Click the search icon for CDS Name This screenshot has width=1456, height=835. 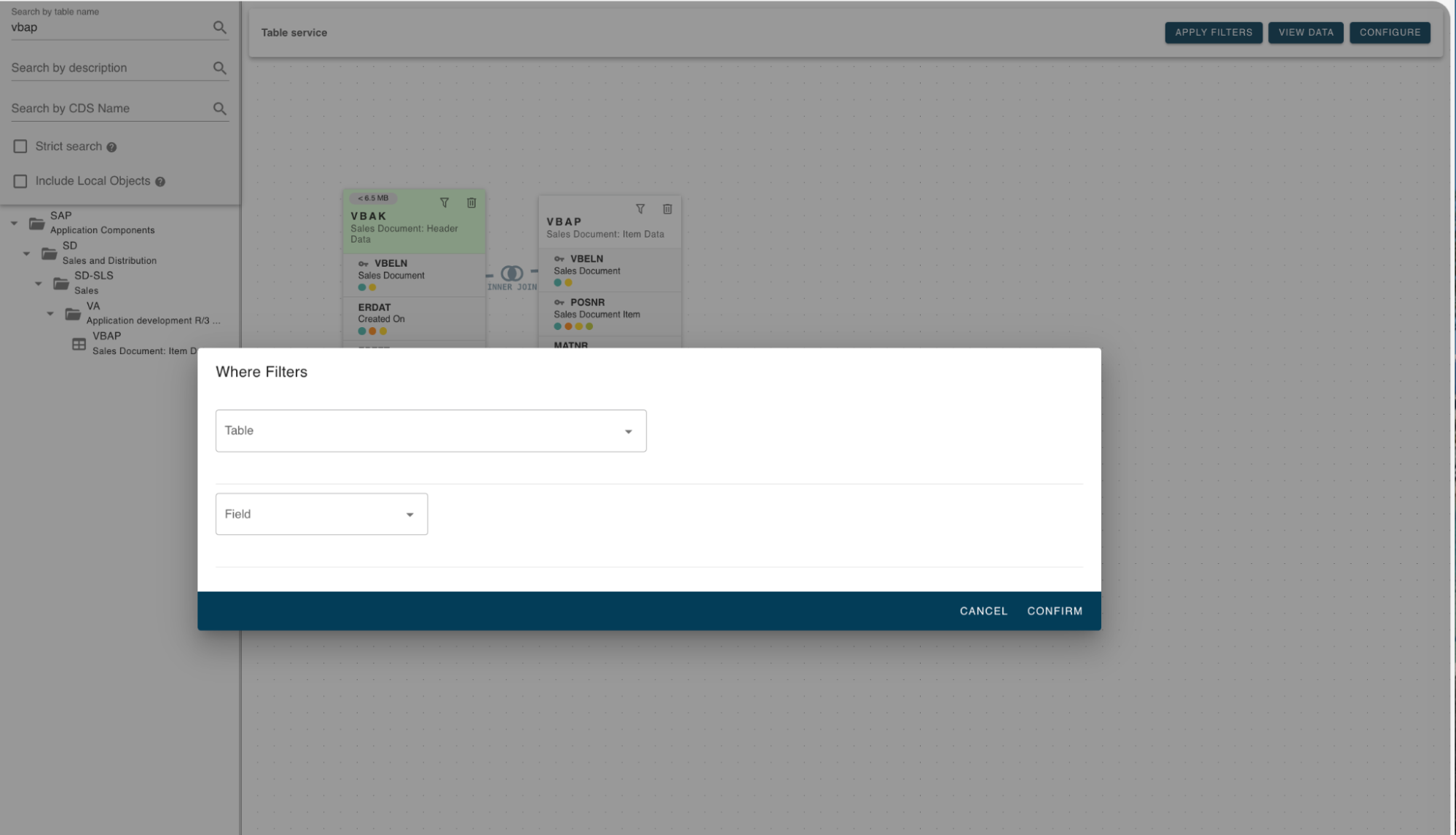click(x=219, y=108)
